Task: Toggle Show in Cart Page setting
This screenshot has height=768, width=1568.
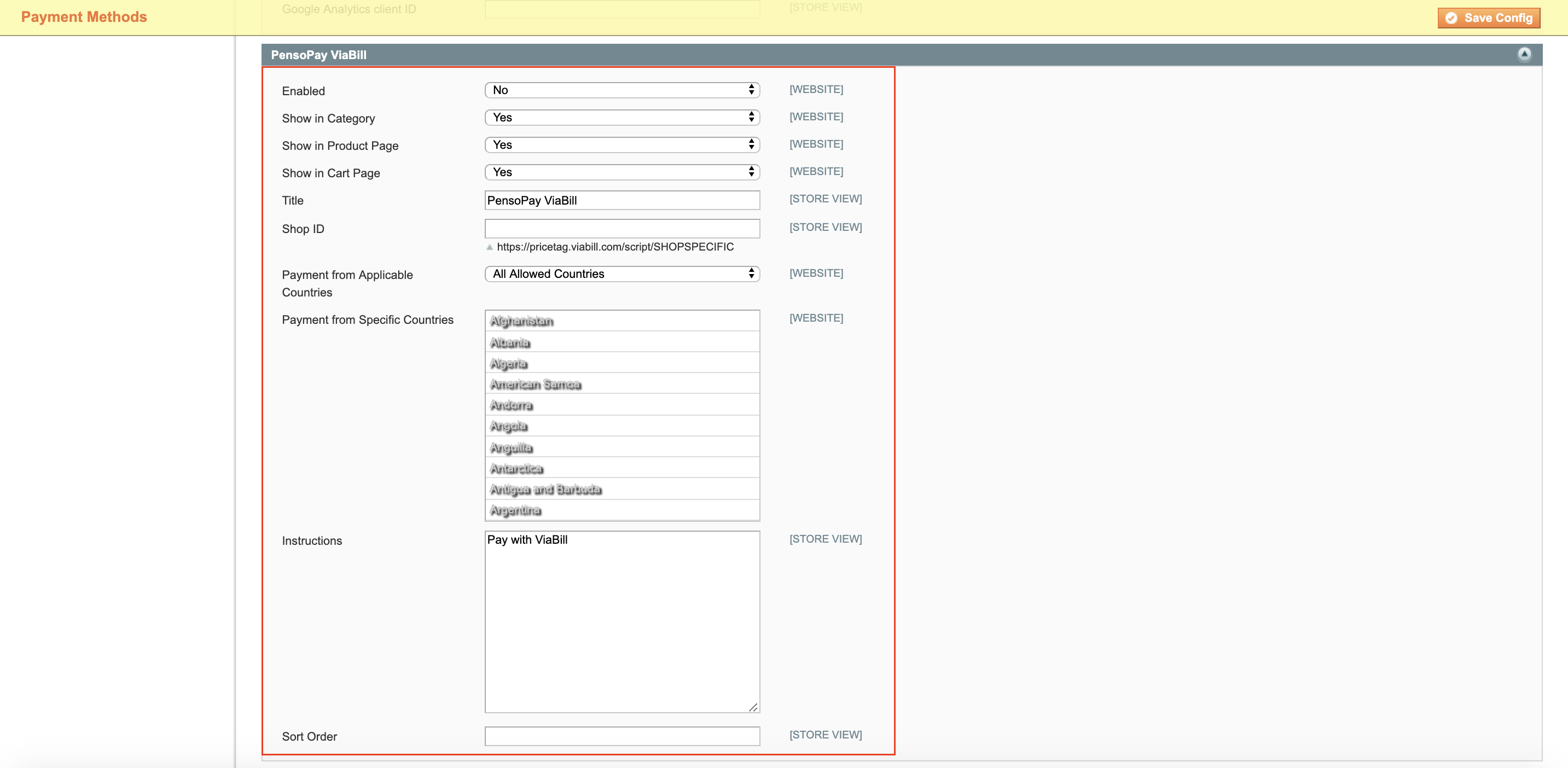Action: (x=621, y=172)
